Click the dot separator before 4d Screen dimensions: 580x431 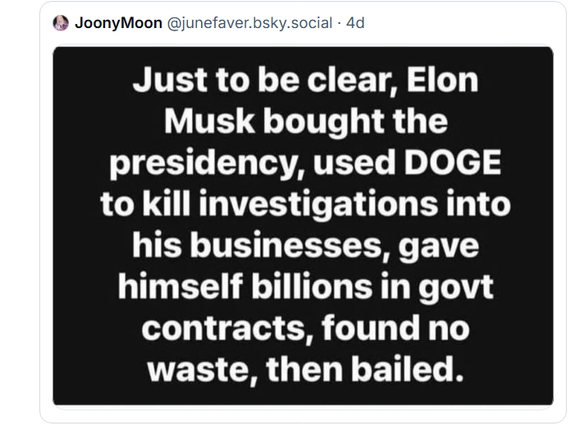click(x=339, y=23)
